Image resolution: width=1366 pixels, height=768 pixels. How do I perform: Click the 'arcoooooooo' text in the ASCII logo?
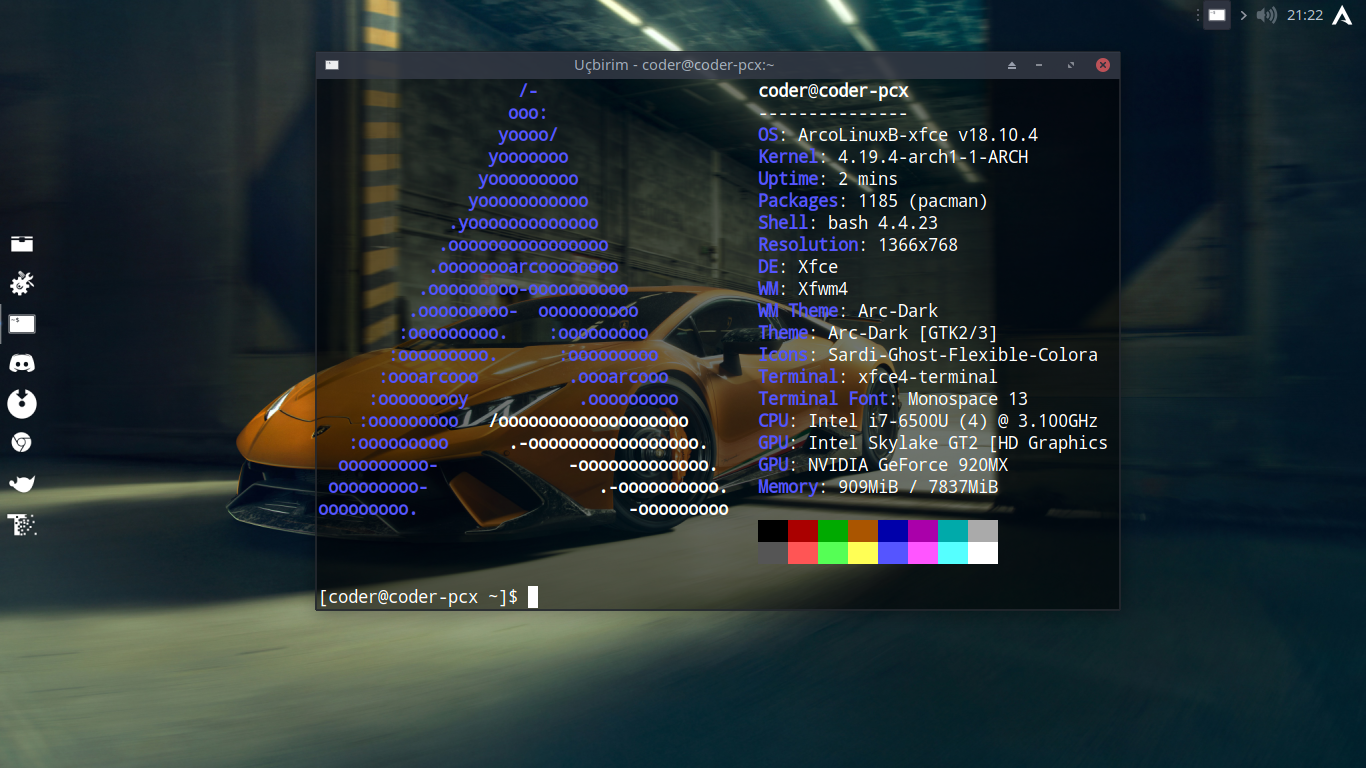pyautogui.click(x=563, y=267)
